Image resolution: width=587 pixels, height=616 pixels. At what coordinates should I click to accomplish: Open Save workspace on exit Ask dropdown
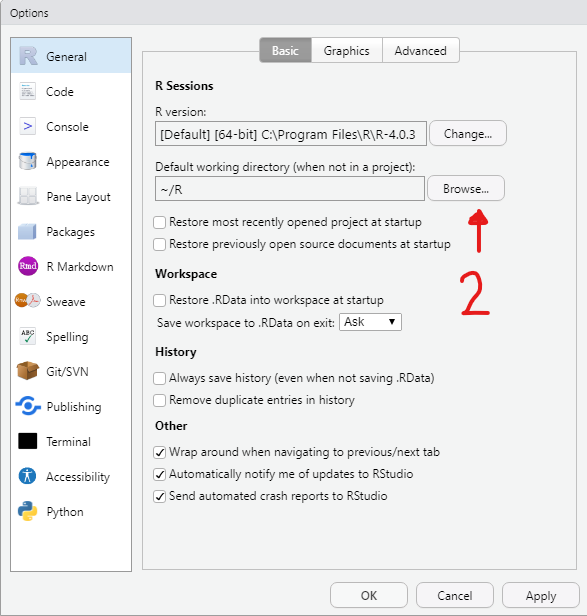(370, 322)
